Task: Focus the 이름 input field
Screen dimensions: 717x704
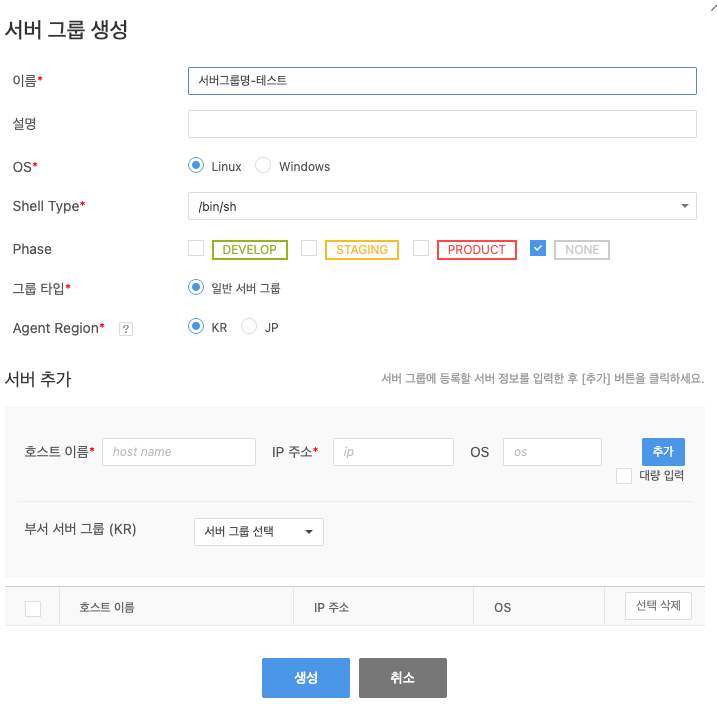Action: (x=442, y=81)
